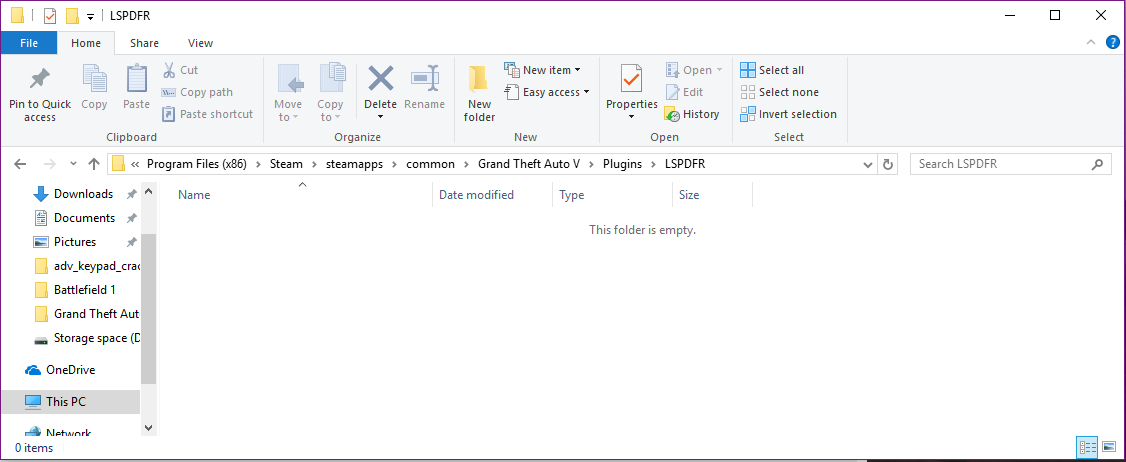
Task: Click Select none
Action: point(779,92)
